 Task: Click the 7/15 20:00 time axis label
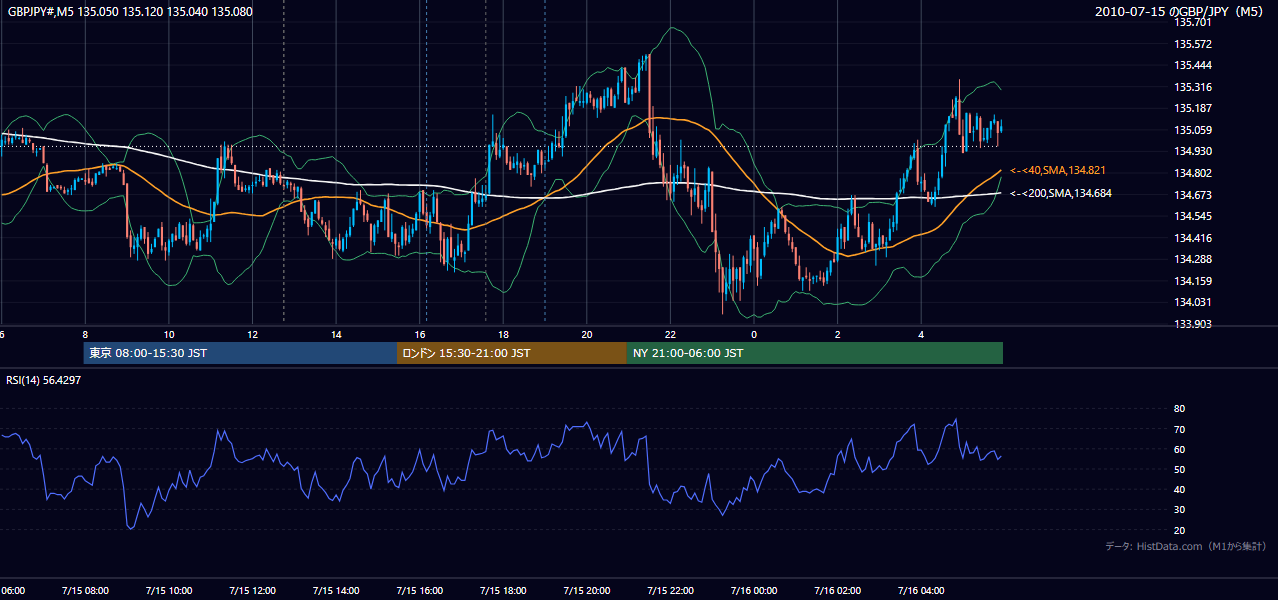click(x=586, y=591)
